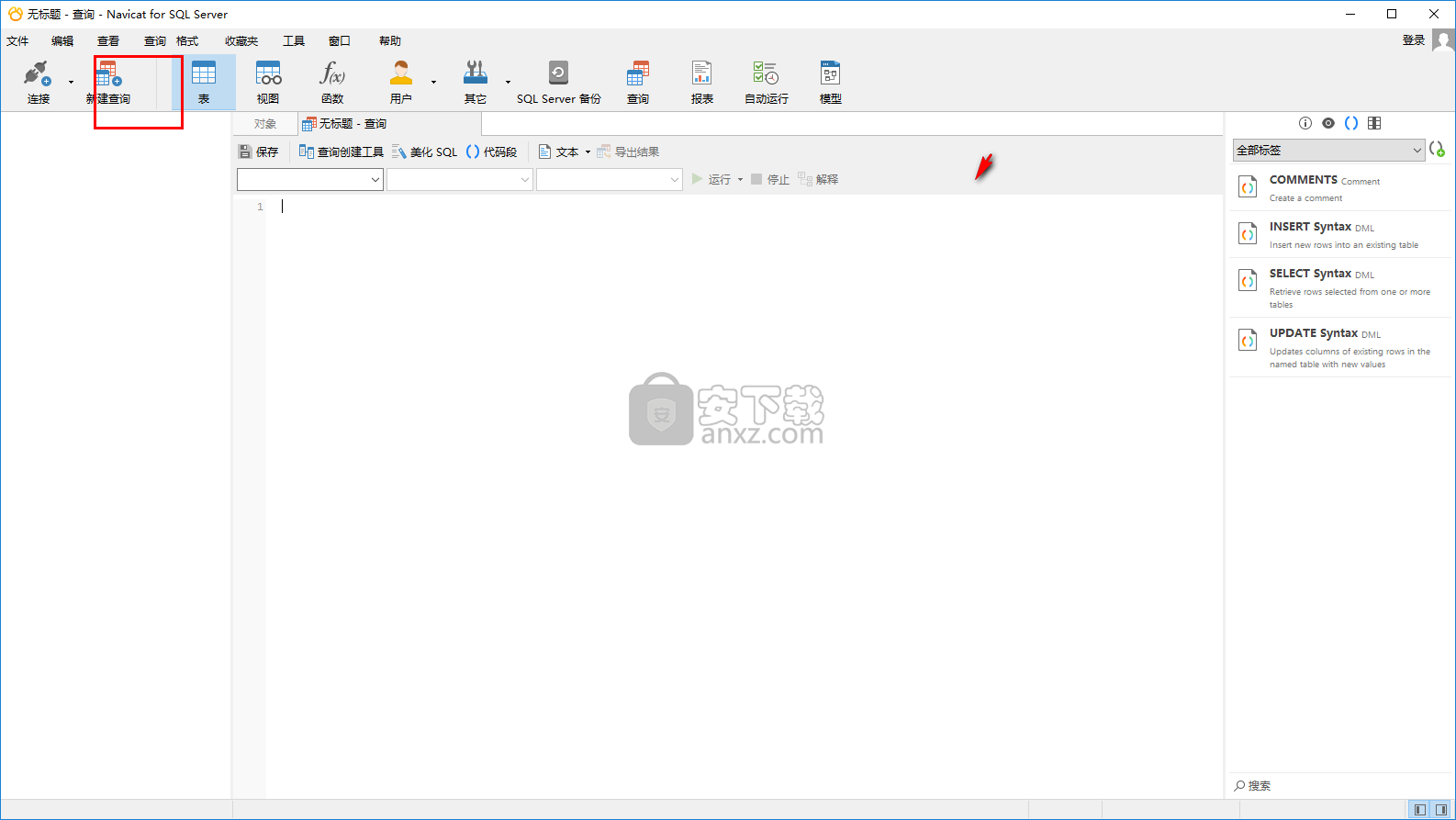This screenshot has height=820, width=1456.
Task: Select the SELECT Syntax snippet
Action: pos(1340,288)
